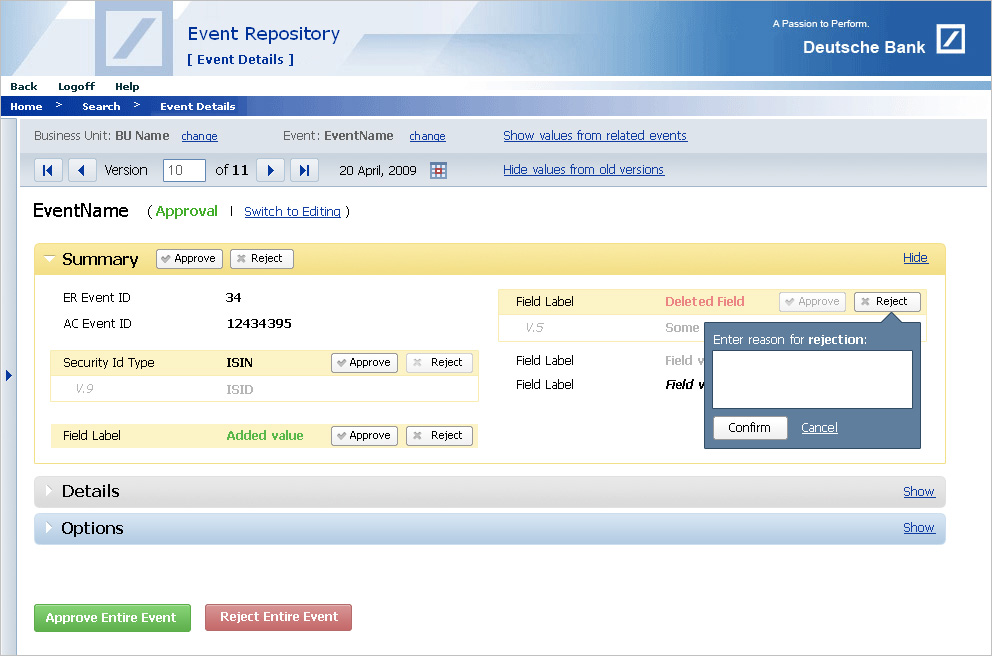Go to the previous version
The image size is (992, 656).
[x=82, y=170]
